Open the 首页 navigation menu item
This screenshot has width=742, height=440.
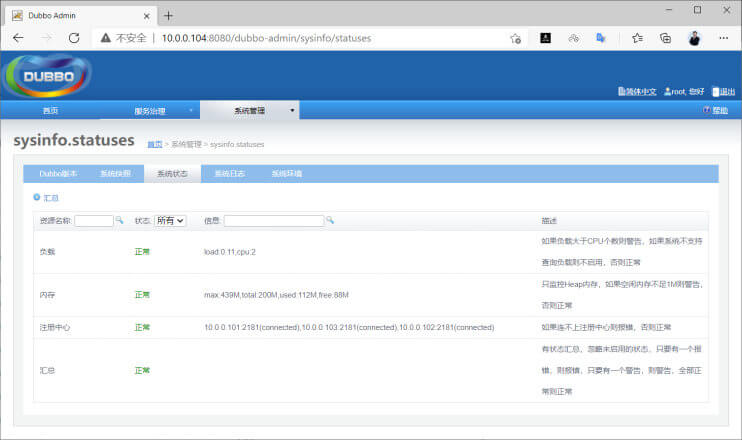[x=51, y=110]
